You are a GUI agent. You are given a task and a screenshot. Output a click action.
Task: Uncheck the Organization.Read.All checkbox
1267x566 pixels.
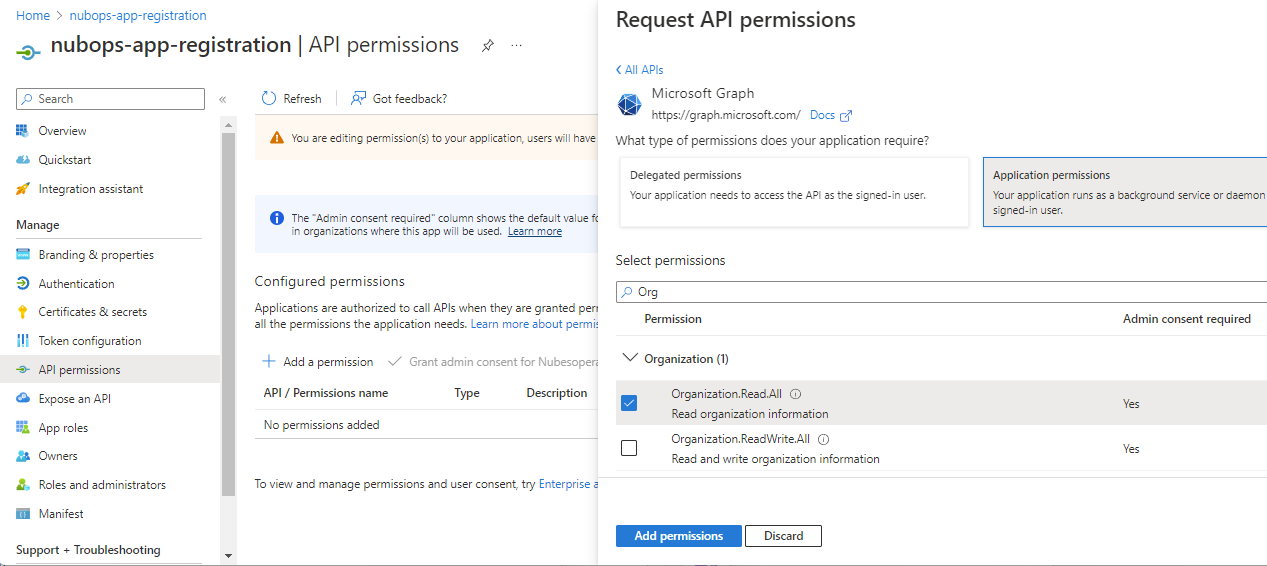[629, 403]
